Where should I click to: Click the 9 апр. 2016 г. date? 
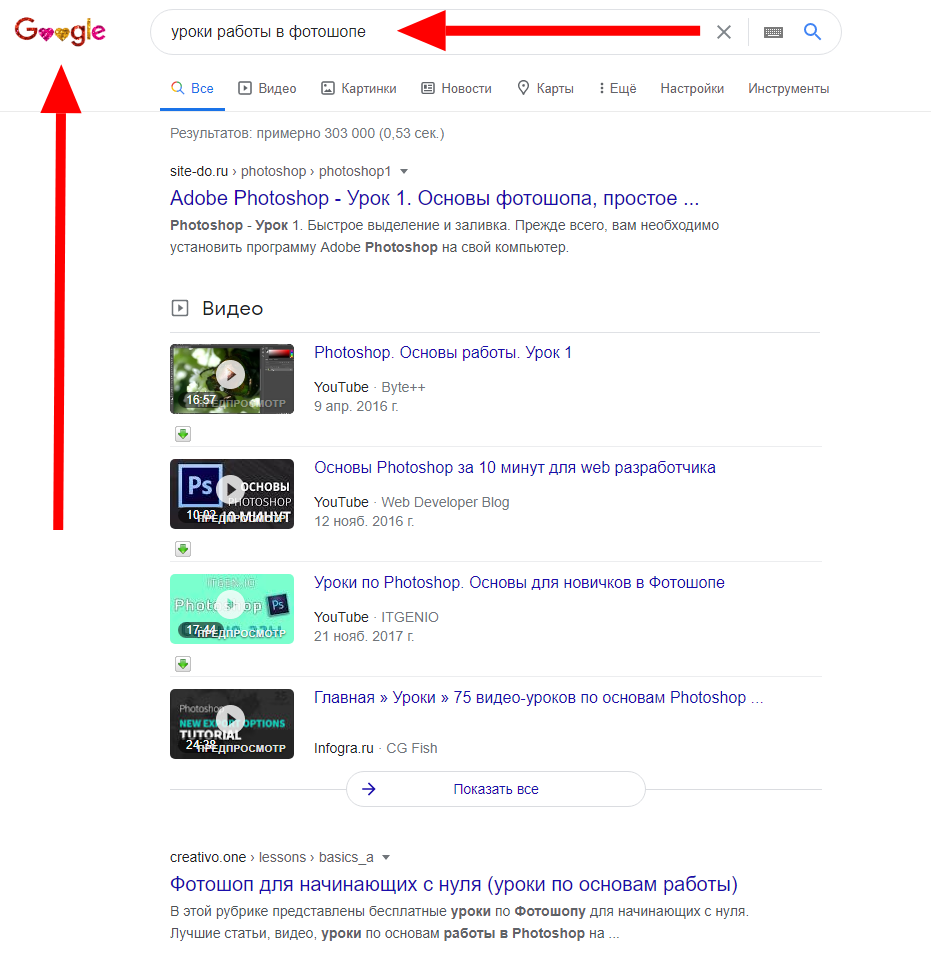pos(356,406)
